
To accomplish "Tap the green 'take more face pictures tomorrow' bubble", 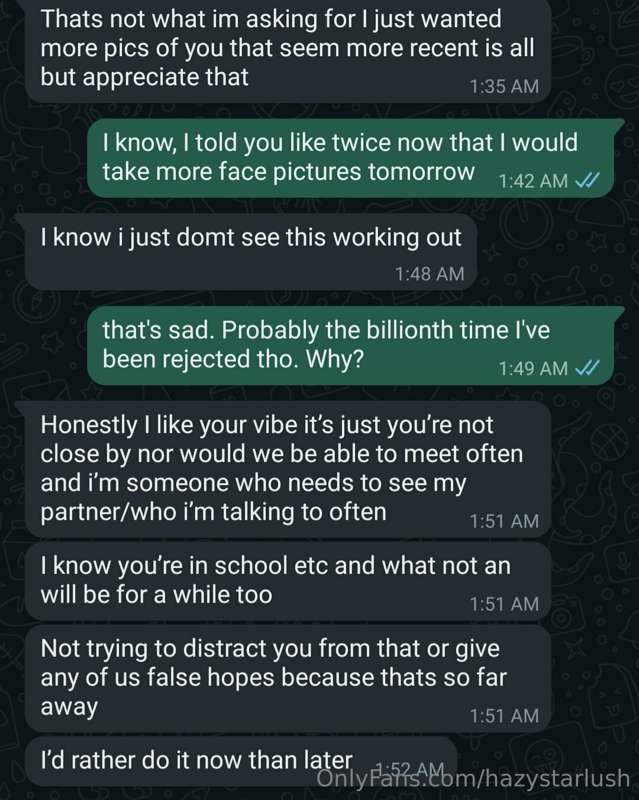I will click(351, 158).
